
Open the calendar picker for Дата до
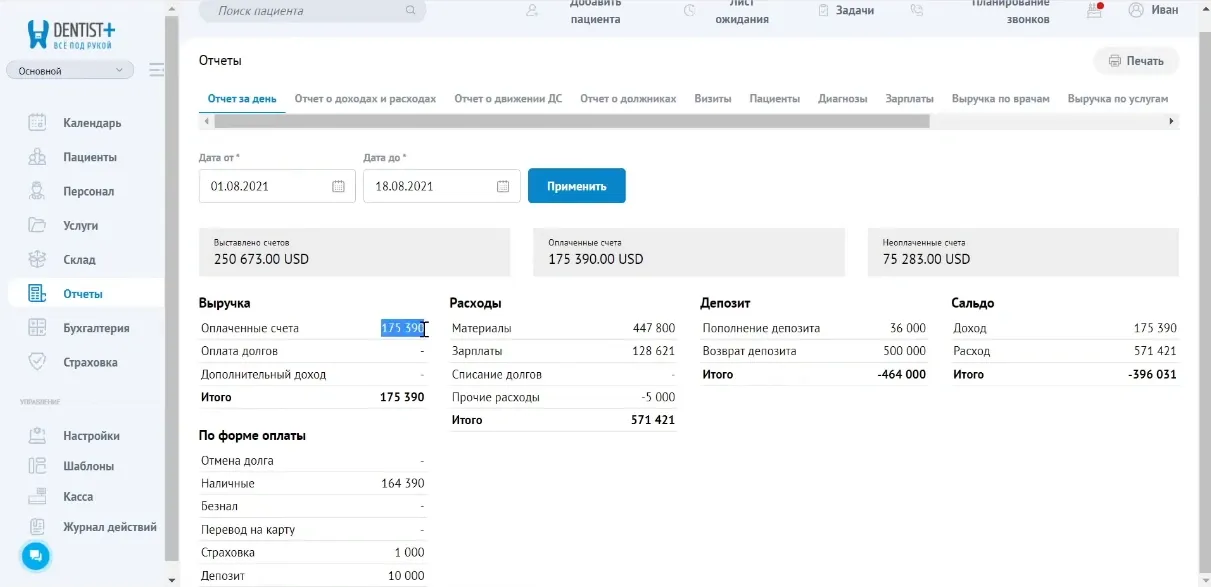503,186
